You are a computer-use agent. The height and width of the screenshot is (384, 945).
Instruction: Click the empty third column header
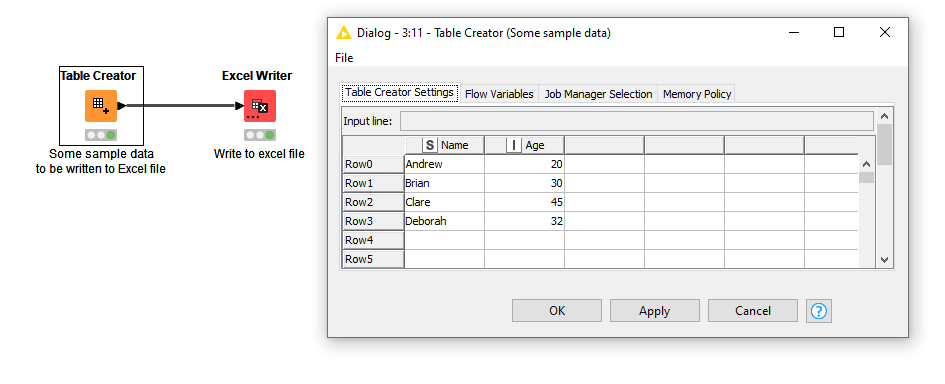click(x=604, y=145)
